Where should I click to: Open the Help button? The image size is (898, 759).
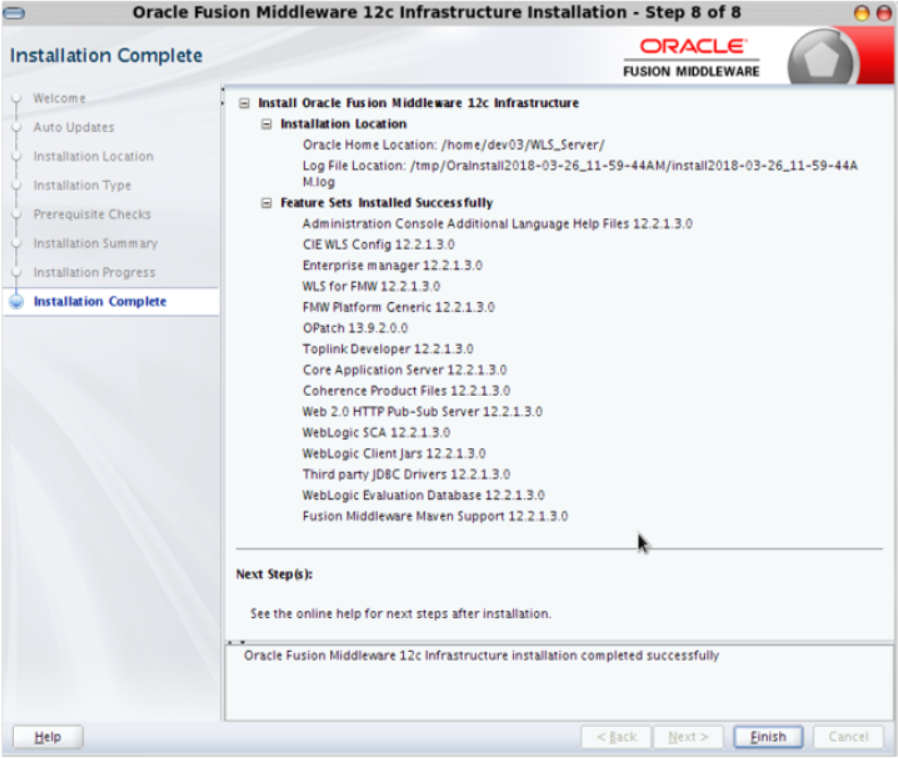(48, 737)
